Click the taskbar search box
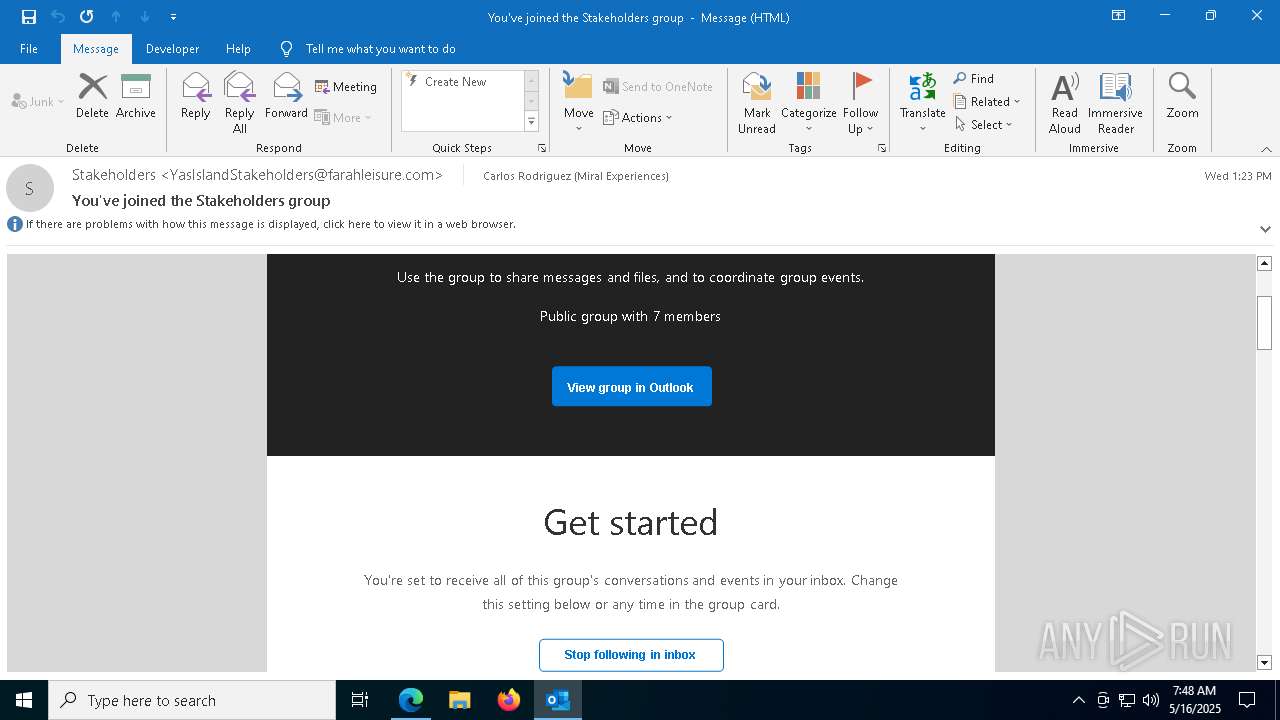The image size is (1280, 720). (x=192, y=700)
